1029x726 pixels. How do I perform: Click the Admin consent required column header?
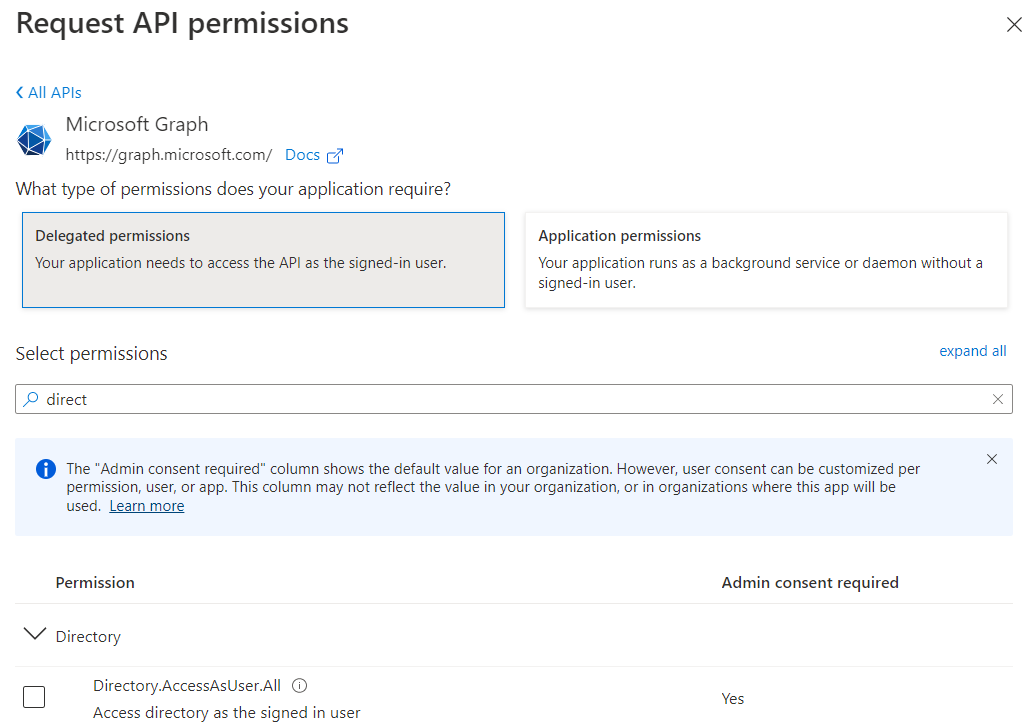pyautogui.click(x=812, y=582)
